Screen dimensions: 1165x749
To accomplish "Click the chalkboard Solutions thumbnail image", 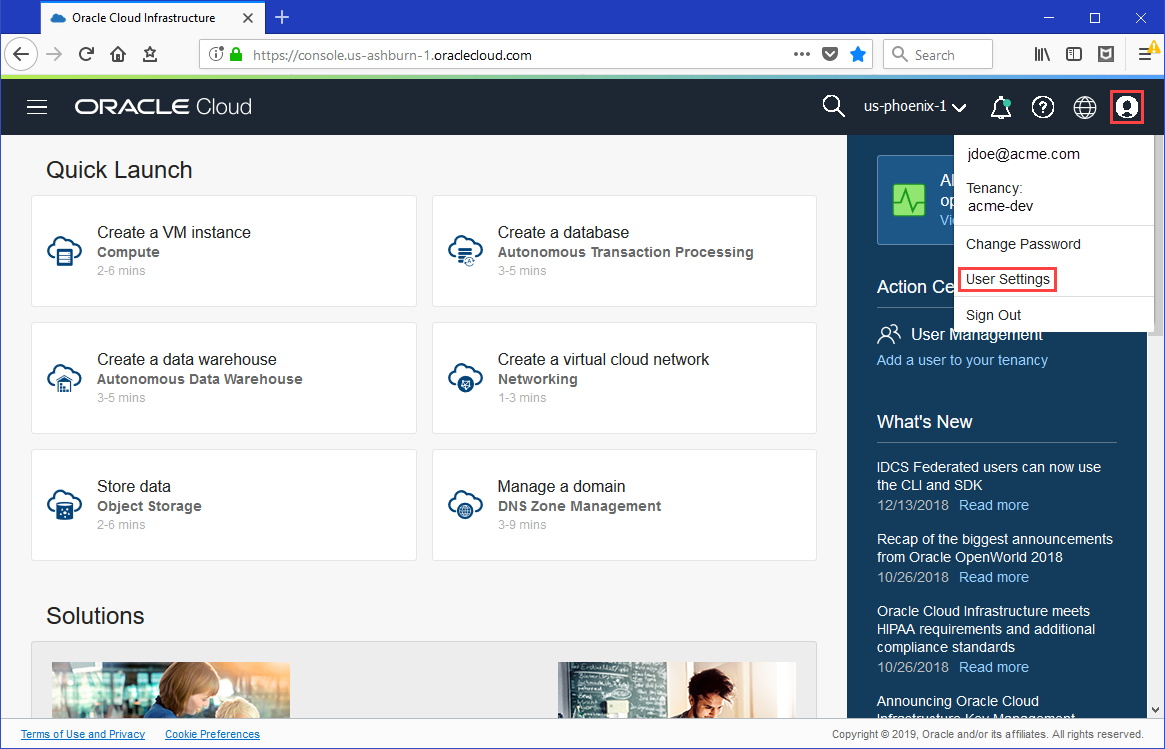I will [677, 690].
